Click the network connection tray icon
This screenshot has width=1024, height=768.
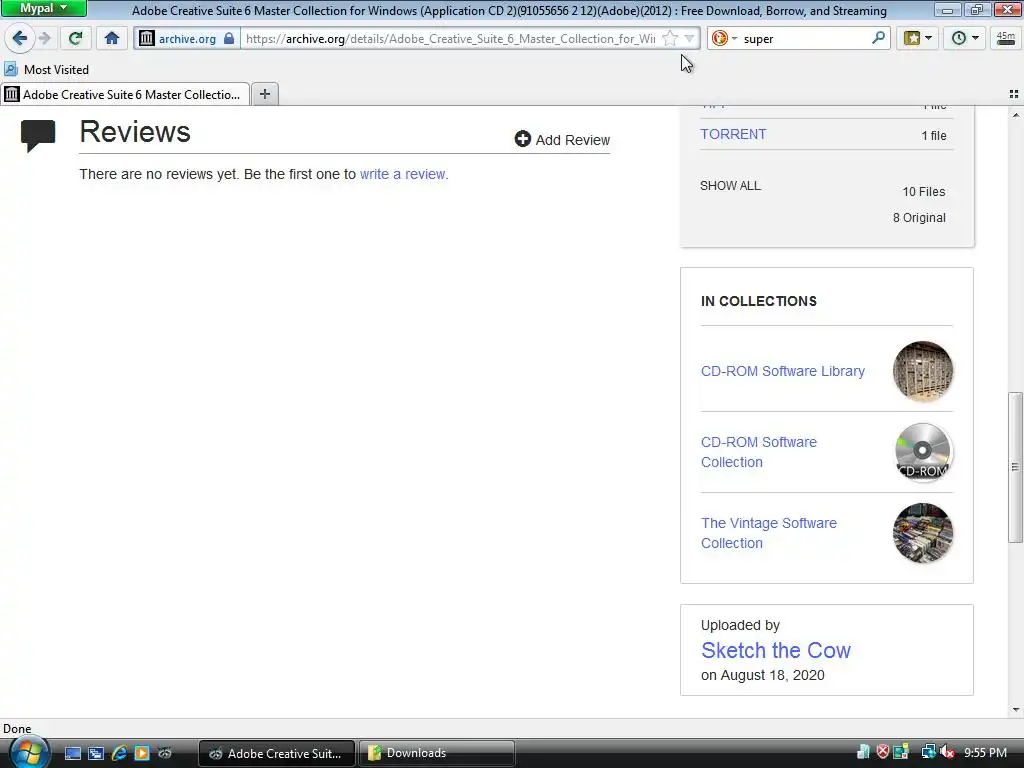pyautogui.click(x=928, y=752)
